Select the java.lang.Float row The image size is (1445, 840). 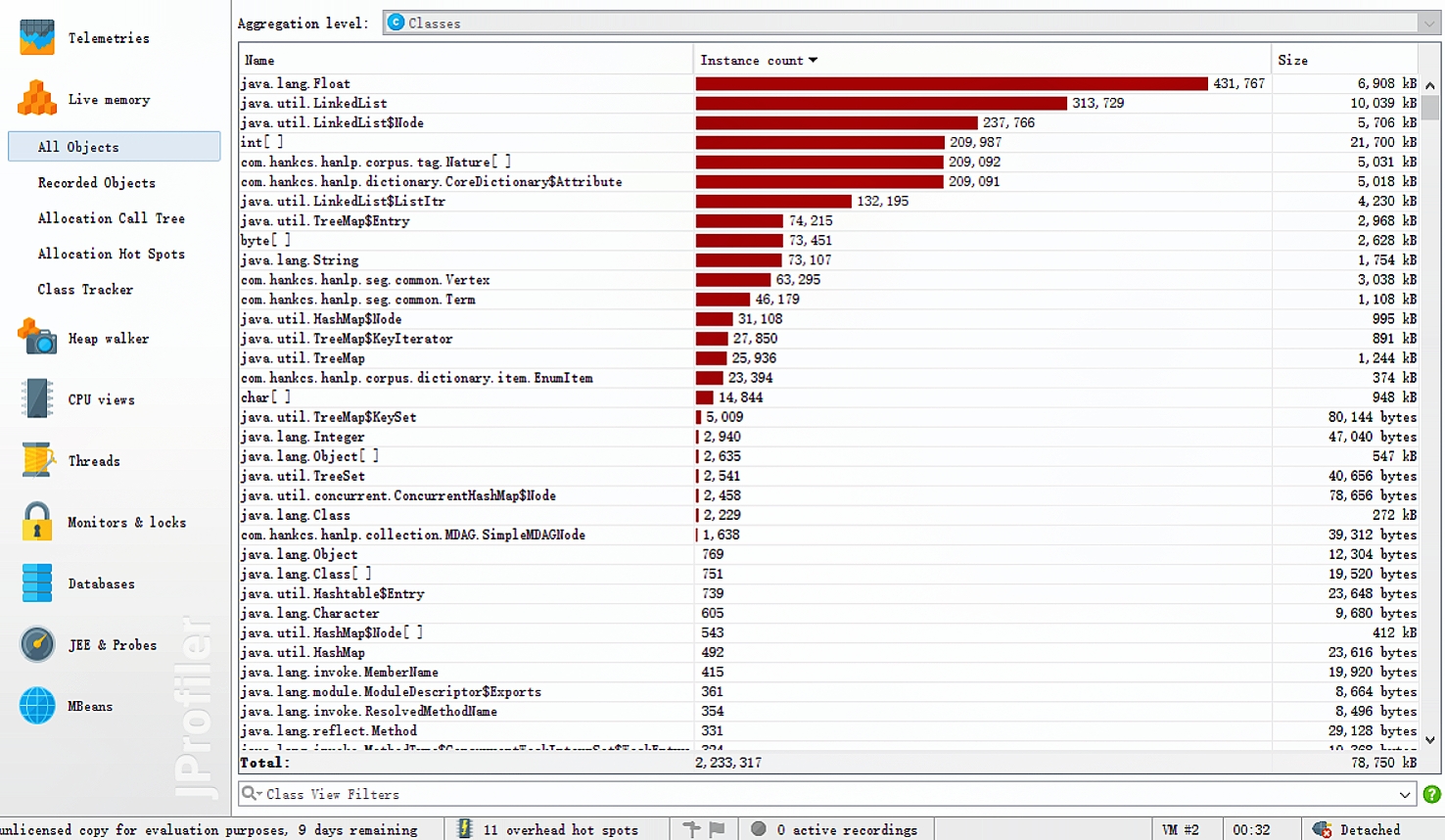829,84
